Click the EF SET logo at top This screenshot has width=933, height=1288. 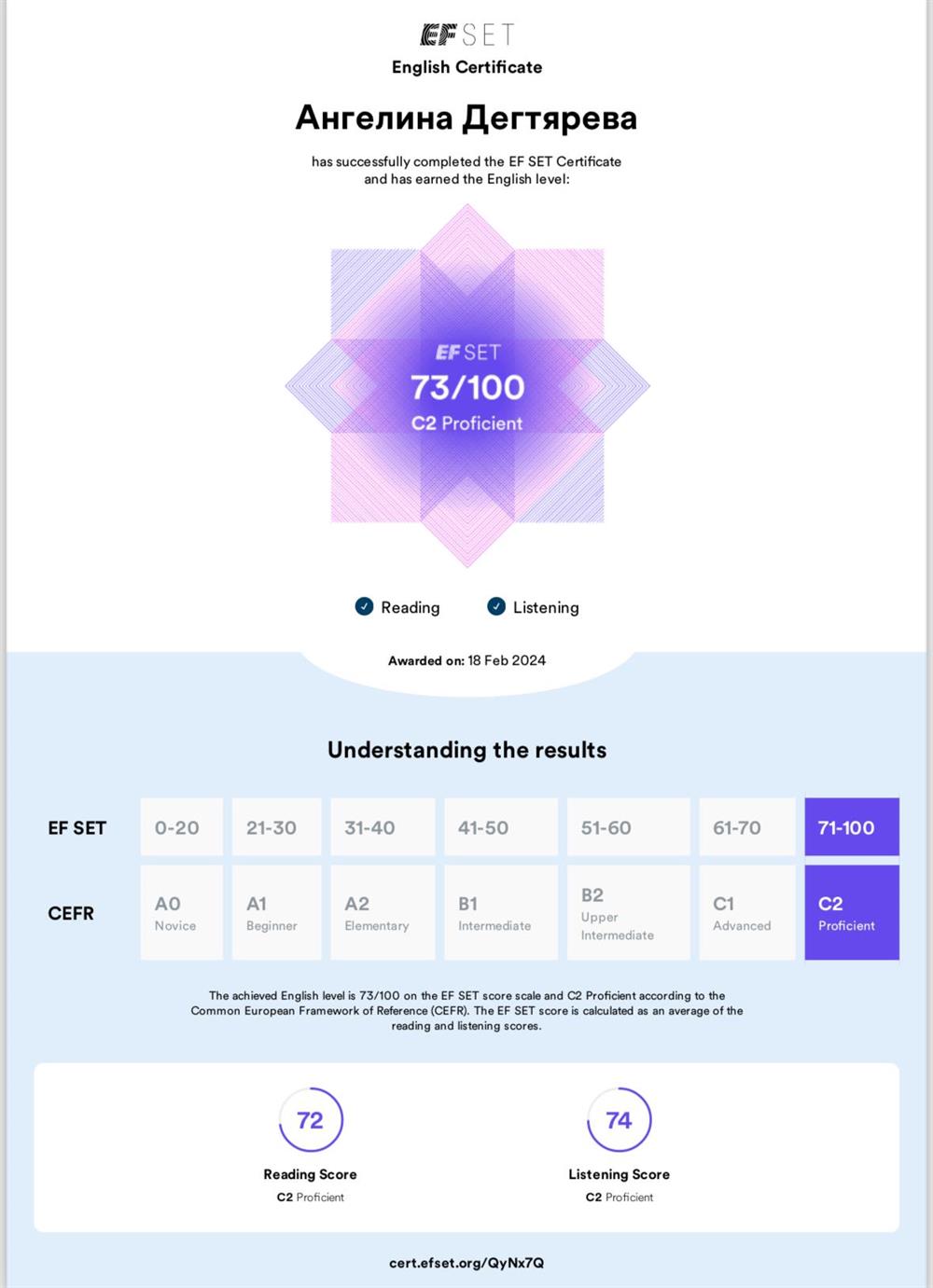[466, 35]
